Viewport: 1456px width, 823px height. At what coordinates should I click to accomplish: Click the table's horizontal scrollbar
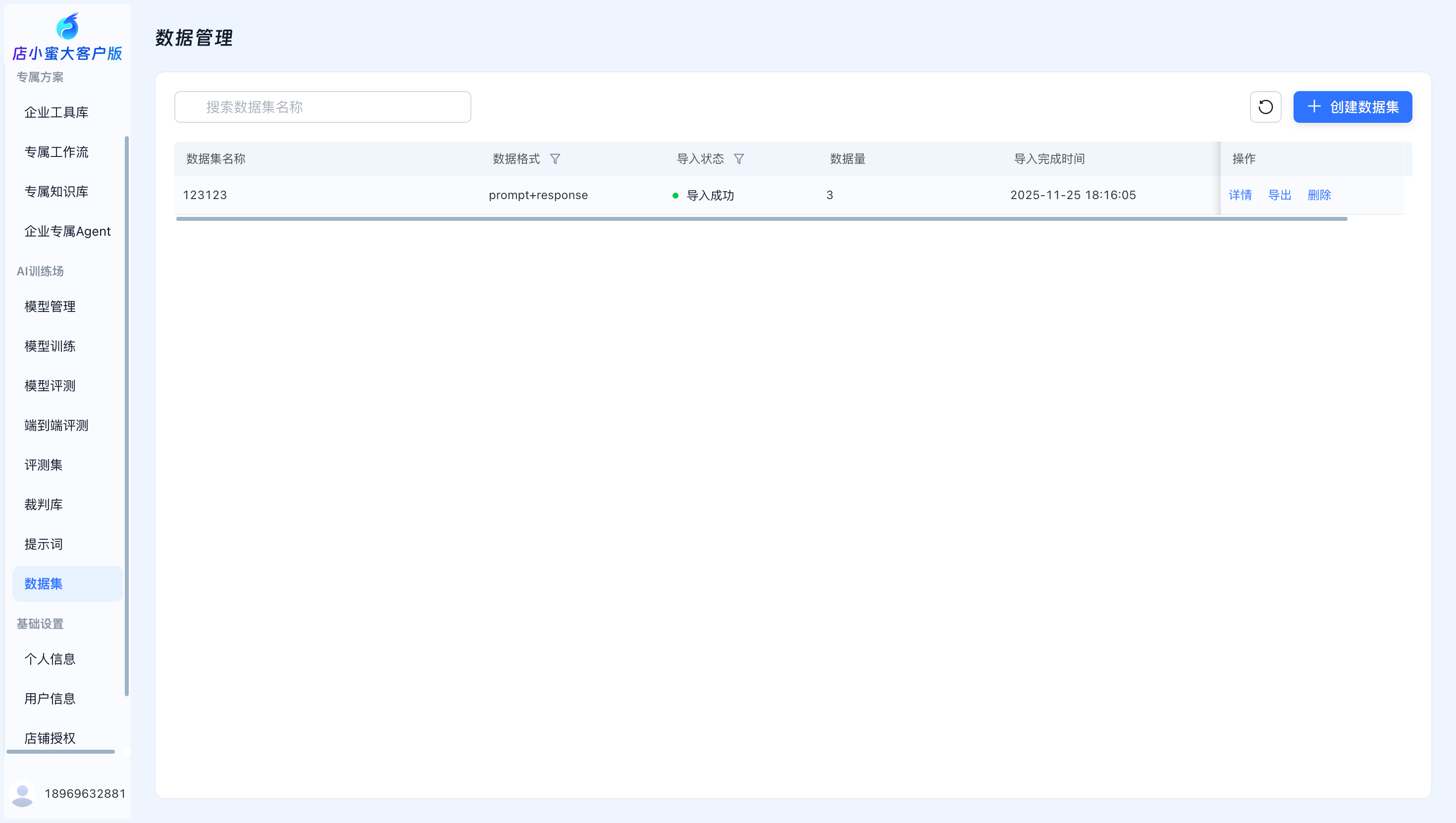(761, 219)
